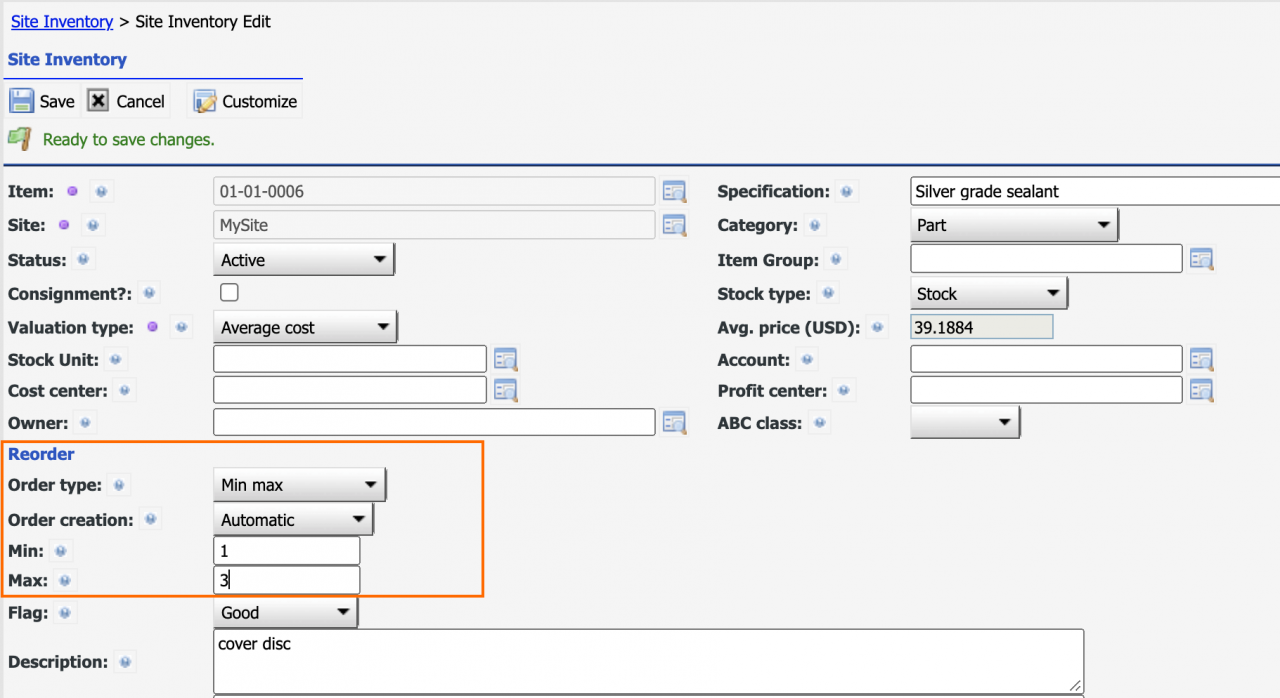Open the Valuation type dropdown
Screen dimensions: 1280x698
coord(305,327)
